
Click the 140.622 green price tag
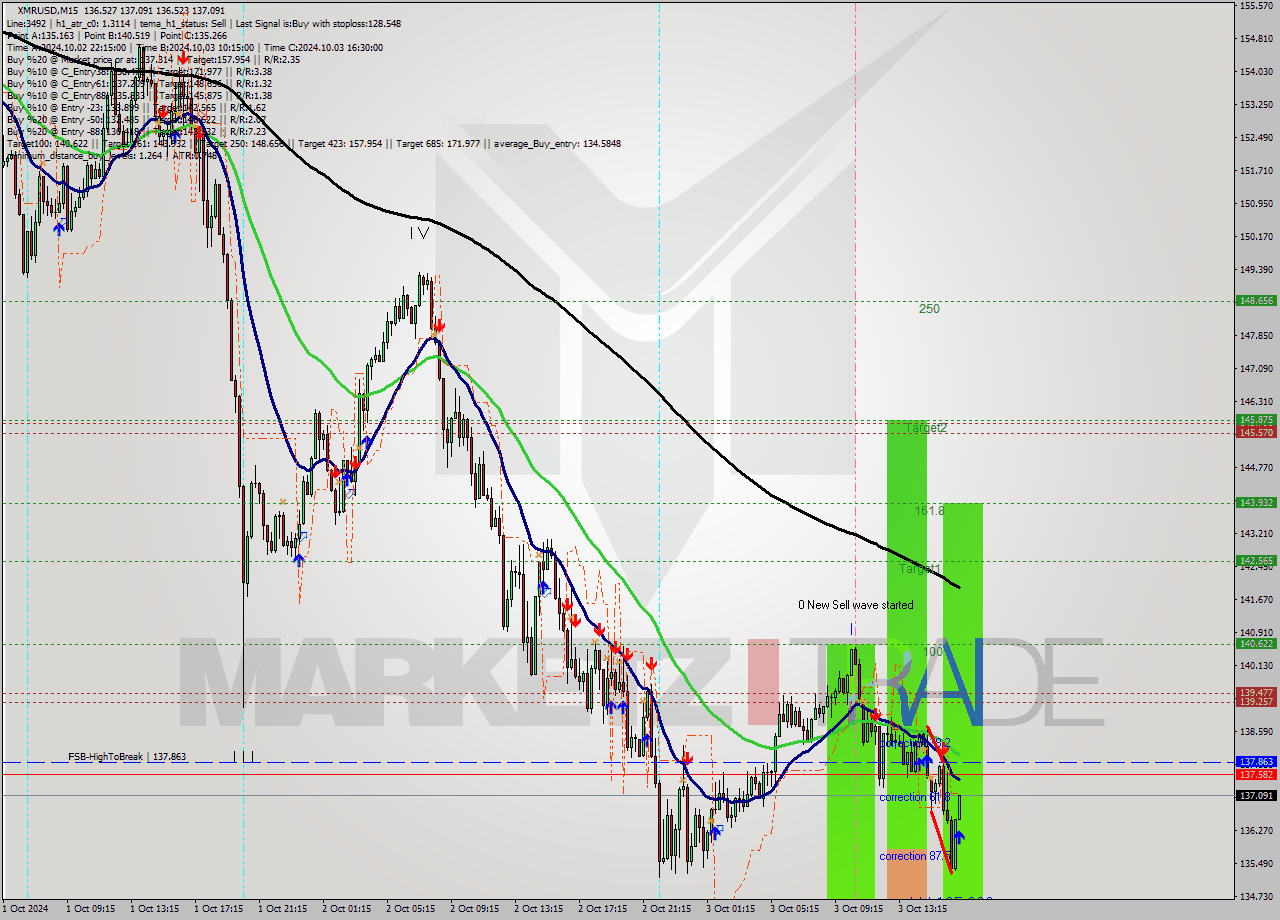pyautogui.click(x=1256, y=644)
